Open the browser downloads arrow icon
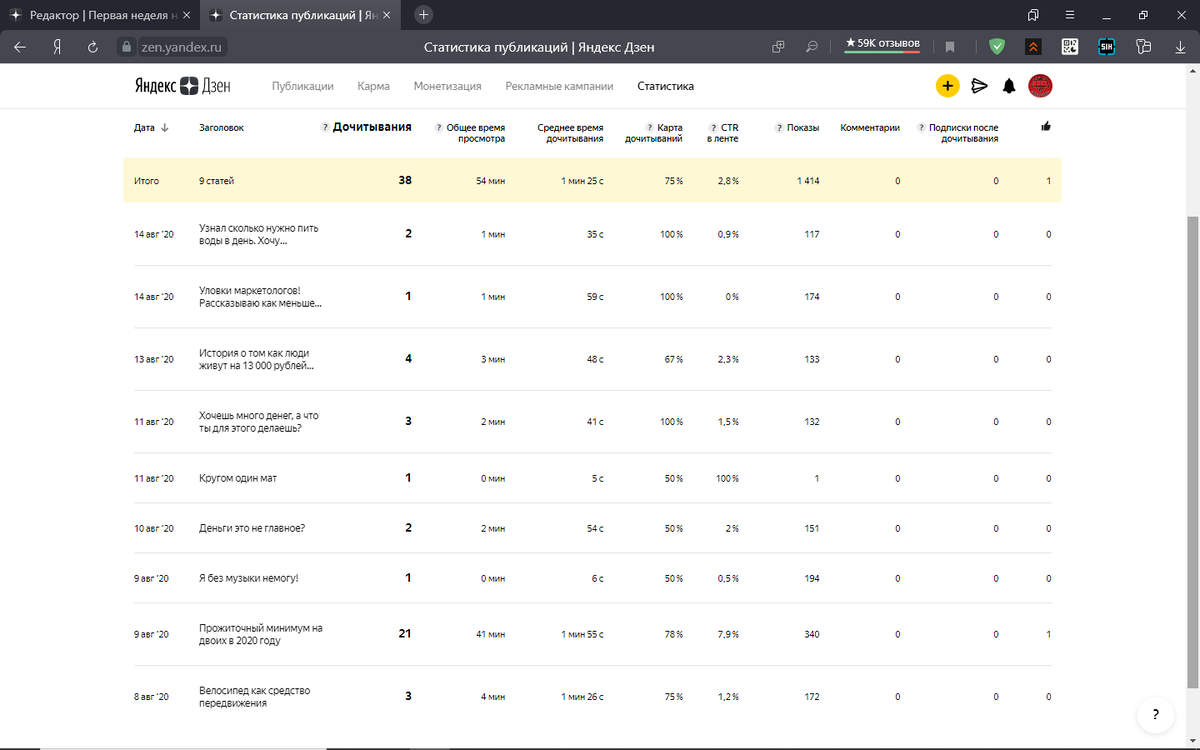The width and height of the screenshot is (1200, 750). pos(1180,46)
